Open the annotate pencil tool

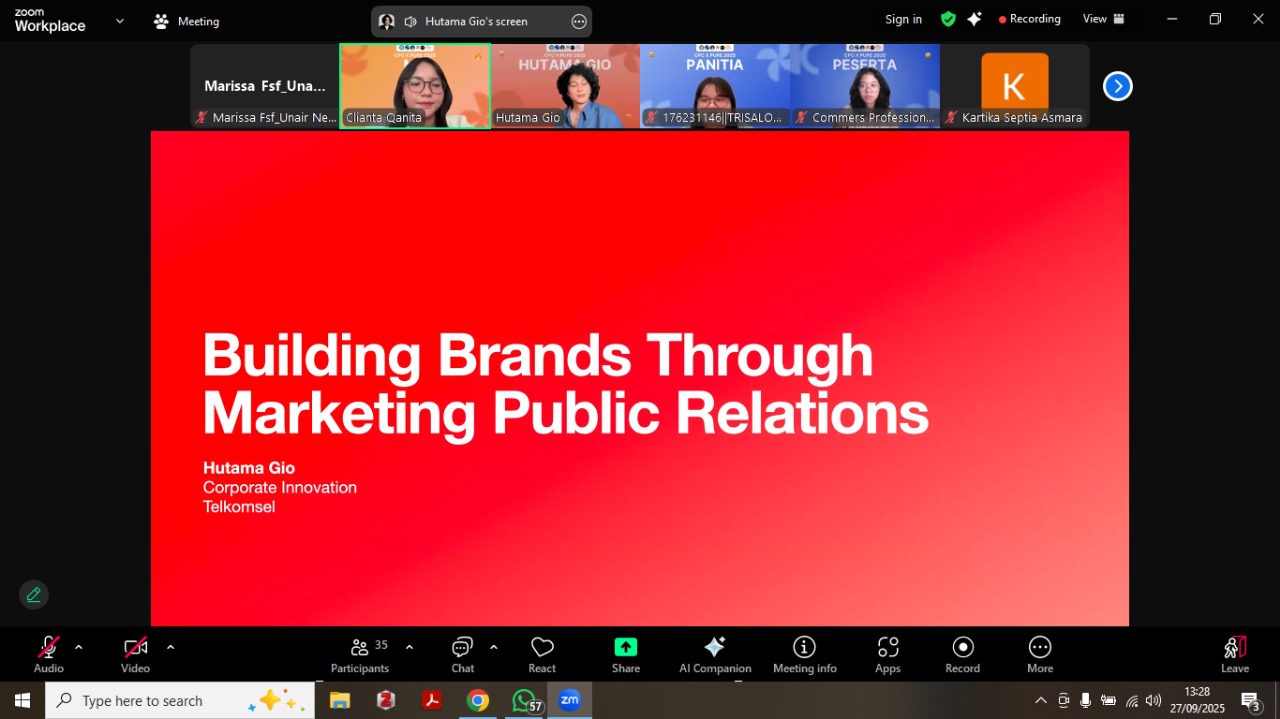34,595
